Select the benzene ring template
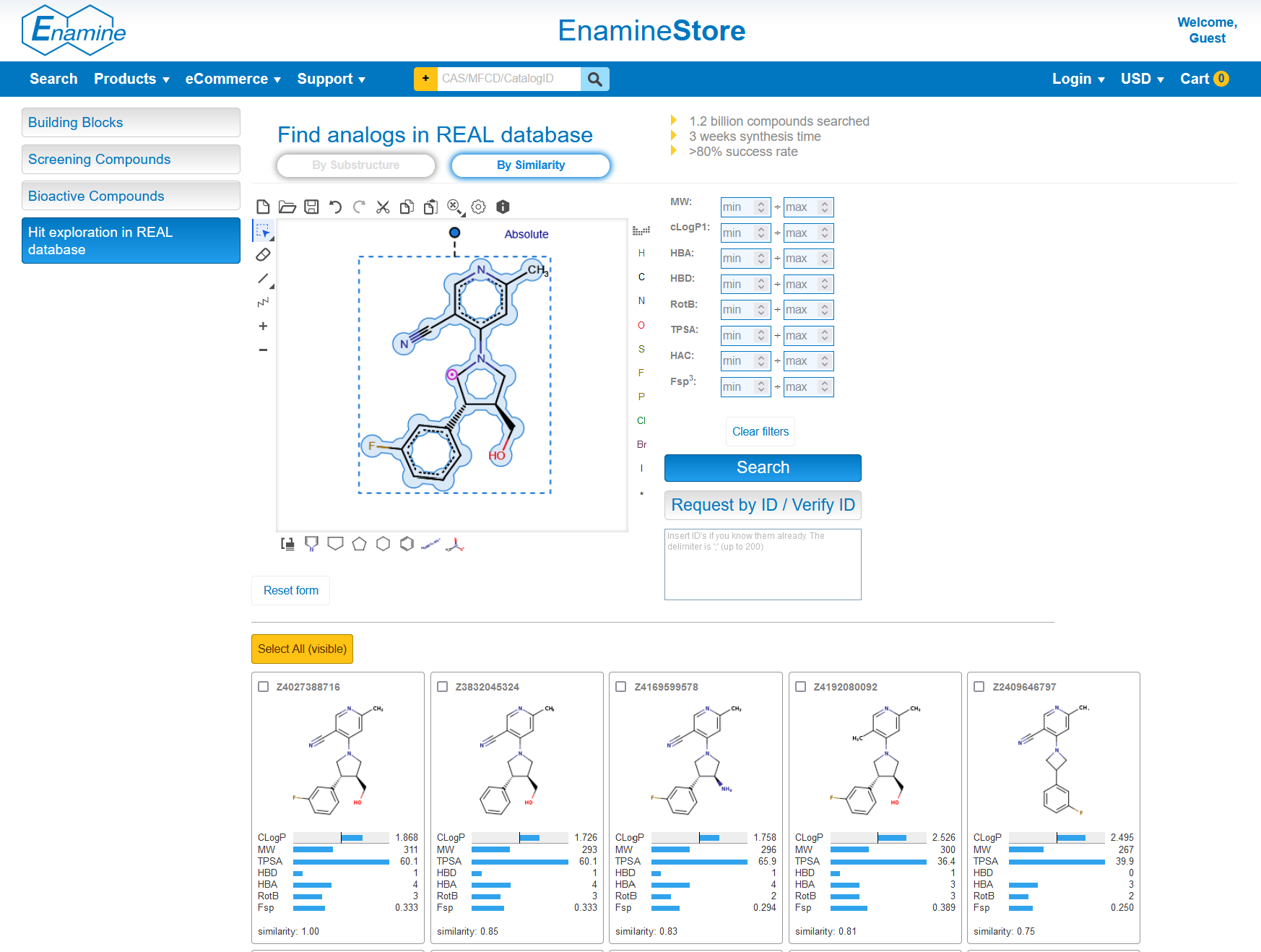The width and height of the screenshot is (1261, 952). (x=407, y=544)
